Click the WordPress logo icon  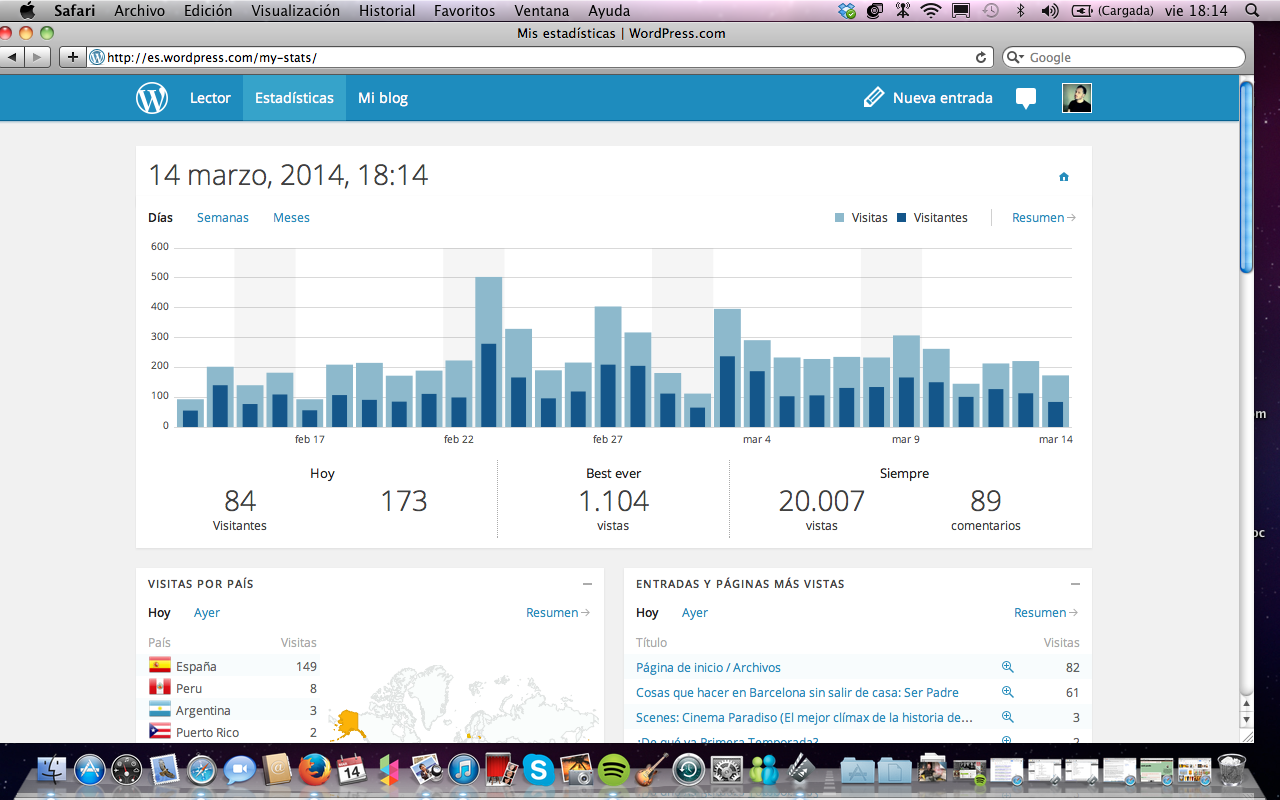(x=152, y=98)
